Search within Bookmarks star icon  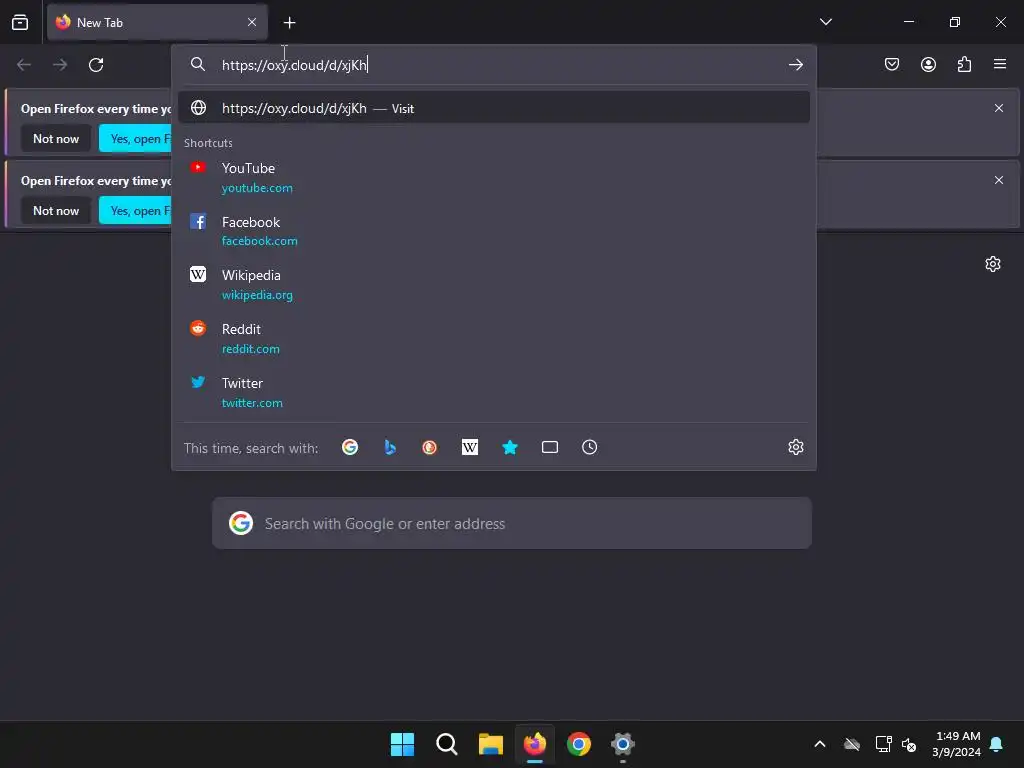(510, 447)
